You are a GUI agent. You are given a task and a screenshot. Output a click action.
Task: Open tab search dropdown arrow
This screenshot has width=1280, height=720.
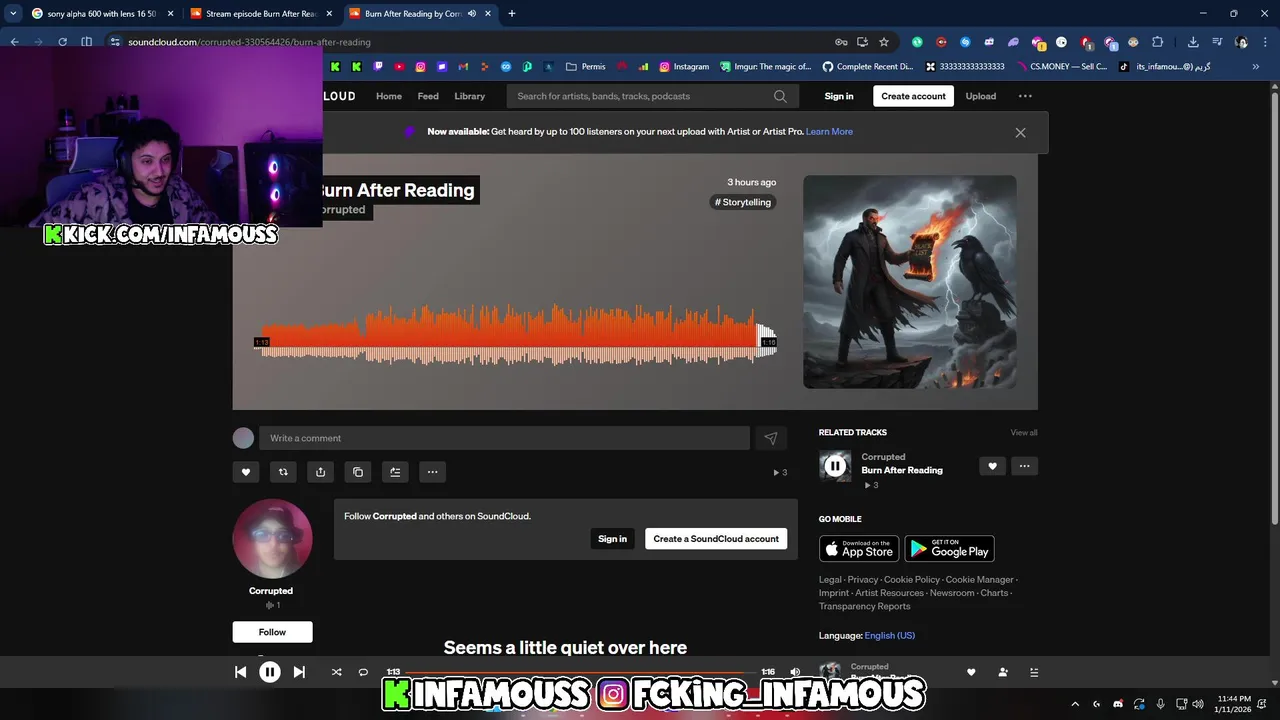click(13, 14)
